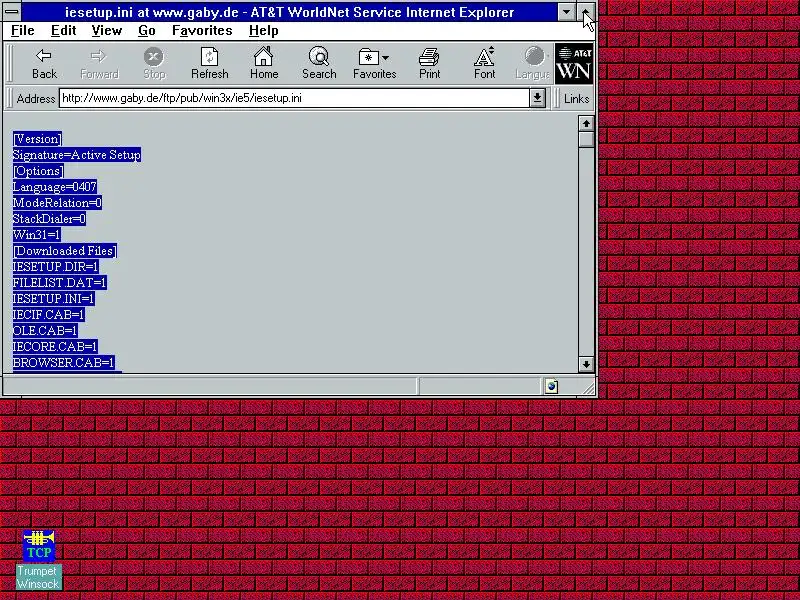The height and width of the screenshot is (600, 800).
Task: Click the StackDialer=0 line
Action: tap(49, 219)
